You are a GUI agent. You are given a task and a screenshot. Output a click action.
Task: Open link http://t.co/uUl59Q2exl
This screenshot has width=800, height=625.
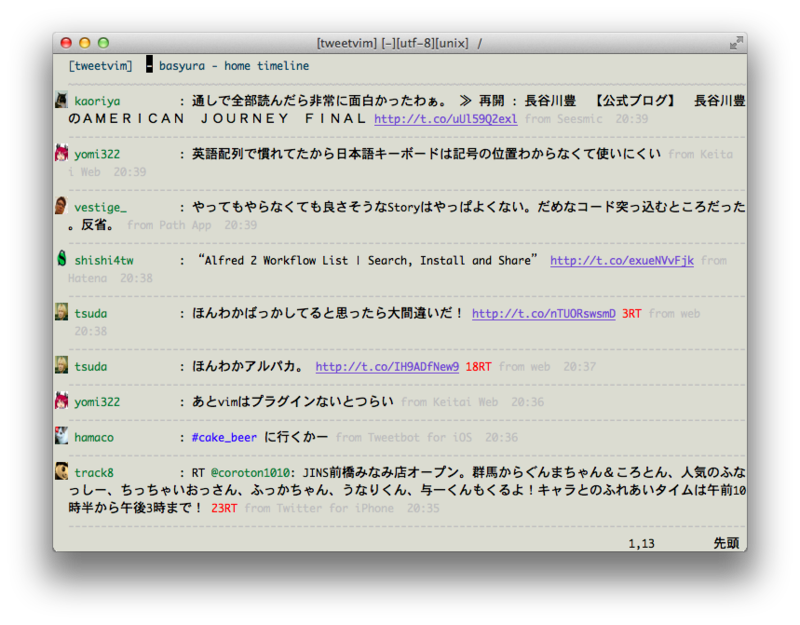coord(445,119)
